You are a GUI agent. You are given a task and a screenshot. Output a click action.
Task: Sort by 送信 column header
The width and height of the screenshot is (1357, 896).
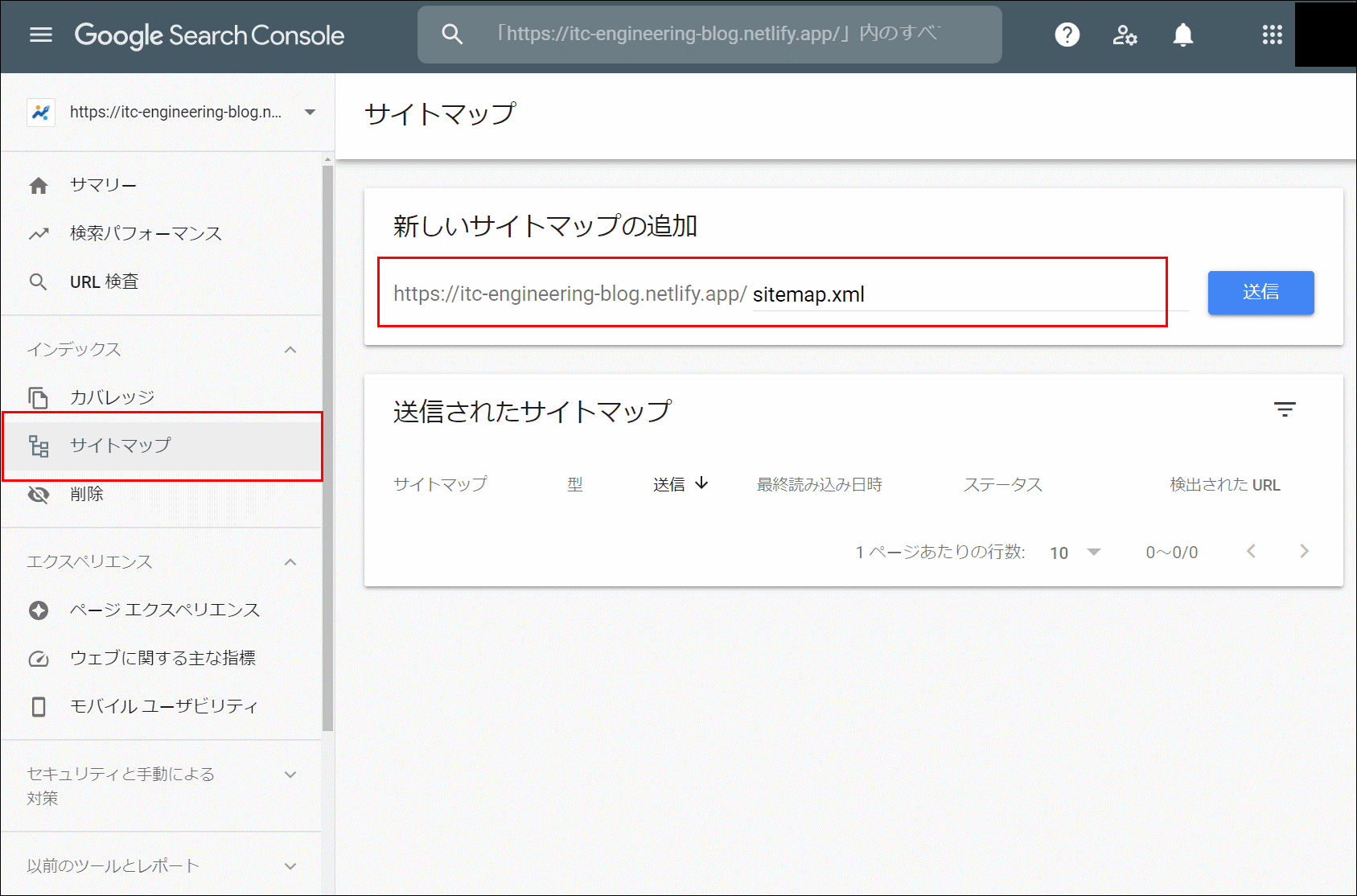669,484
